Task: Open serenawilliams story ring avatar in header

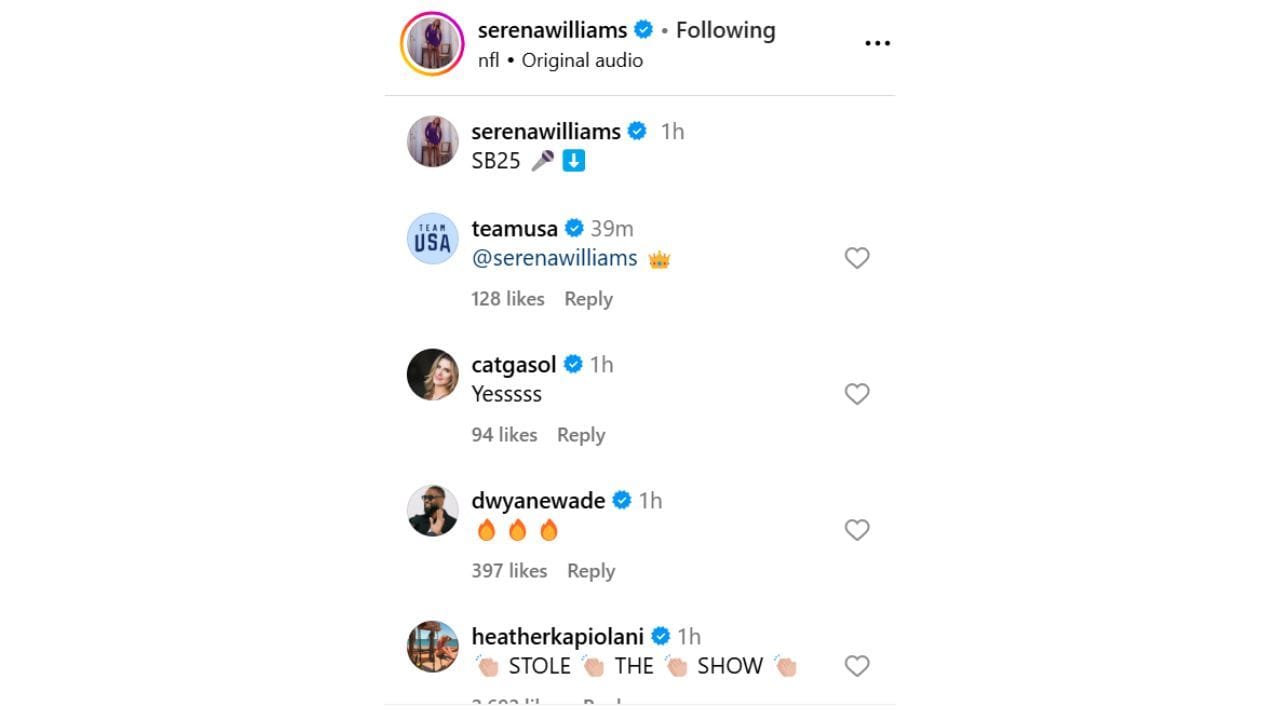Action: tap(432, 44)
